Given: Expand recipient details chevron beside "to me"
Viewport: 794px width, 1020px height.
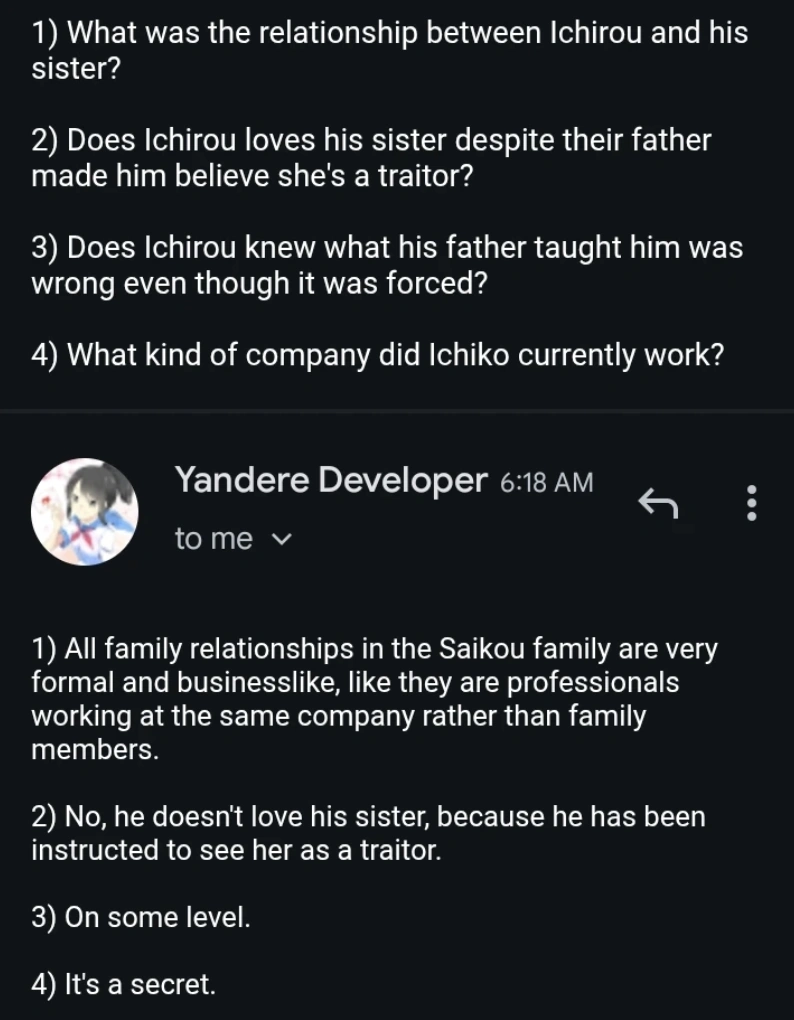Looking at the screenshot, I should [x=282, y=540].
